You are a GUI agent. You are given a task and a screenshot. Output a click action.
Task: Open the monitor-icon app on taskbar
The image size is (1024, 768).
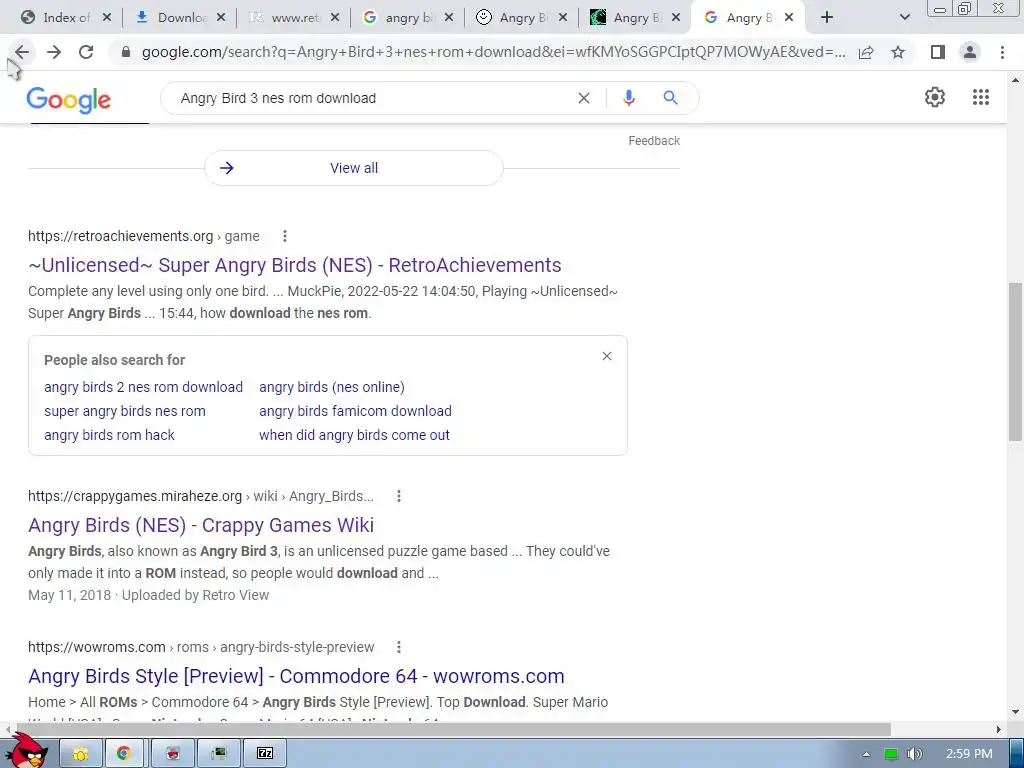(x=219, y=753)
